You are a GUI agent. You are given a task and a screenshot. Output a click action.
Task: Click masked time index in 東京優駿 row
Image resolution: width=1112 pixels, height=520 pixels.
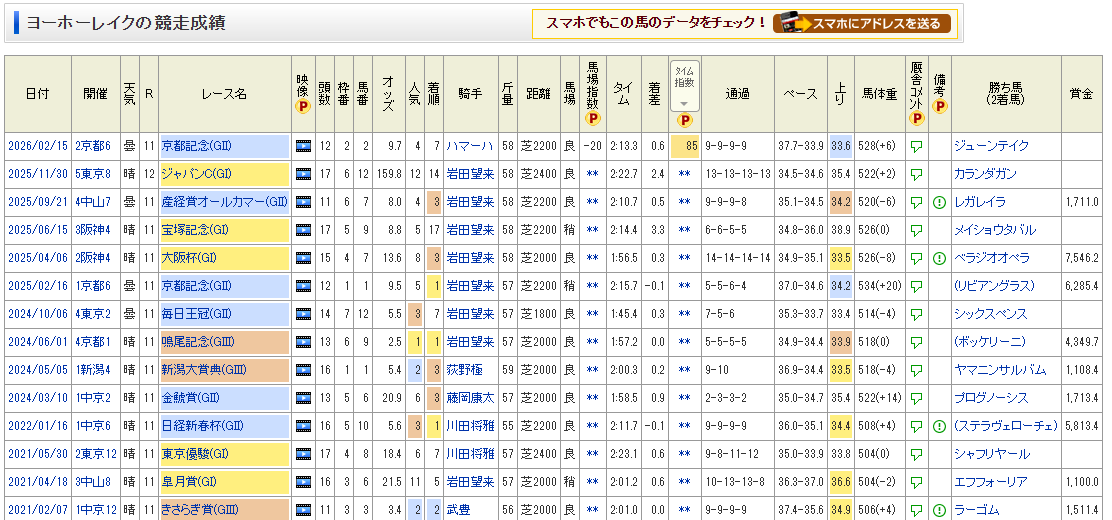[685, 454]
